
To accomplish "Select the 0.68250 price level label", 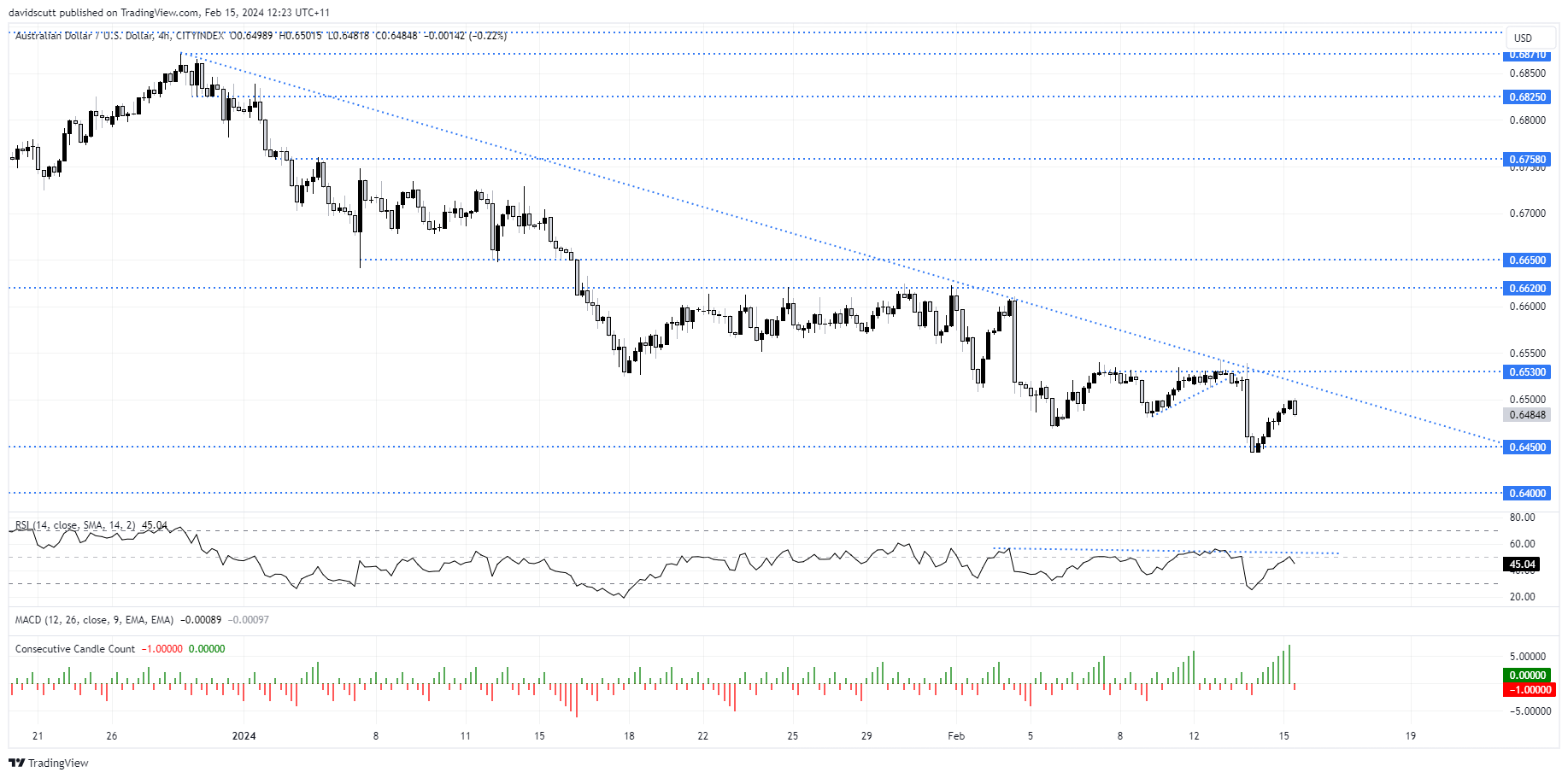I will pyautogui.click(x=1527, y=97).
